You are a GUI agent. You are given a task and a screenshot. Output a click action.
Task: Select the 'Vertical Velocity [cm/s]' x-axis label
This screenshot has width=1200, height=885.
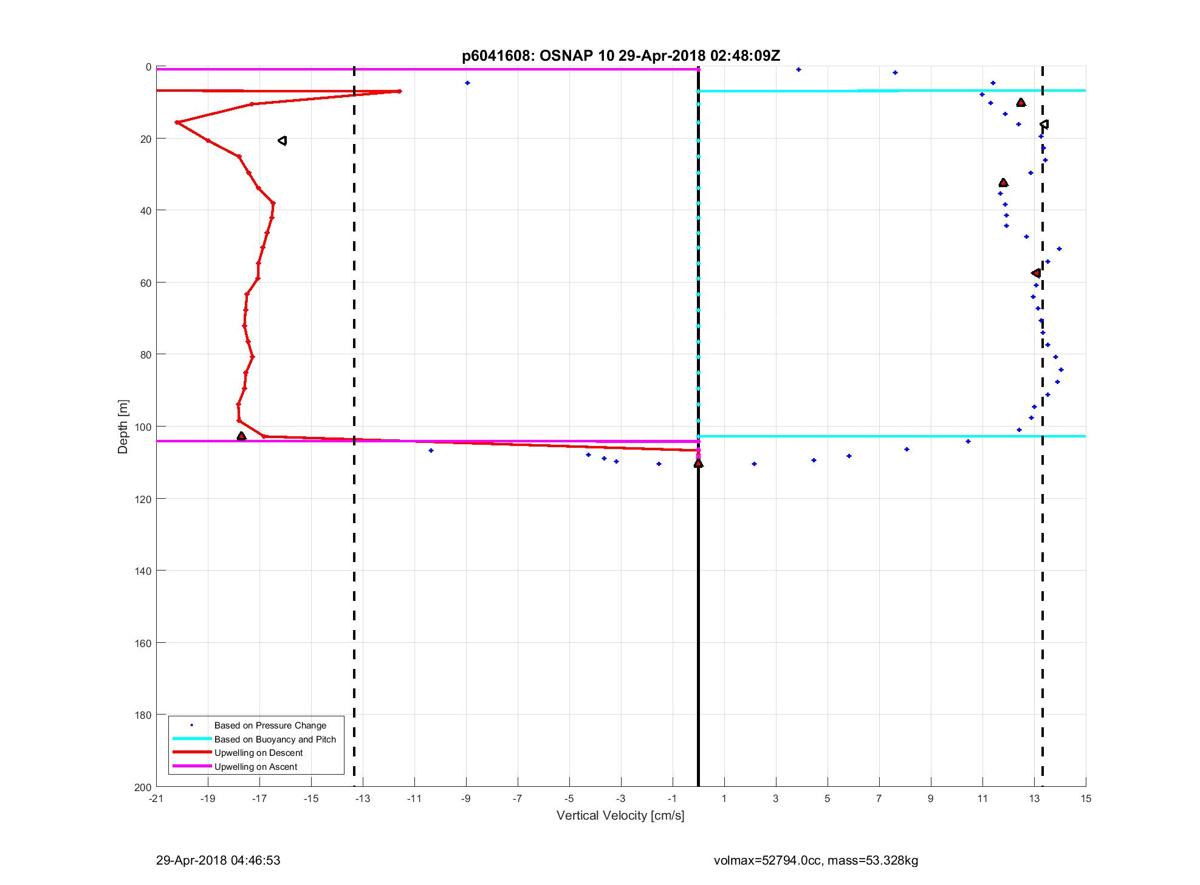tap(620, 815)
